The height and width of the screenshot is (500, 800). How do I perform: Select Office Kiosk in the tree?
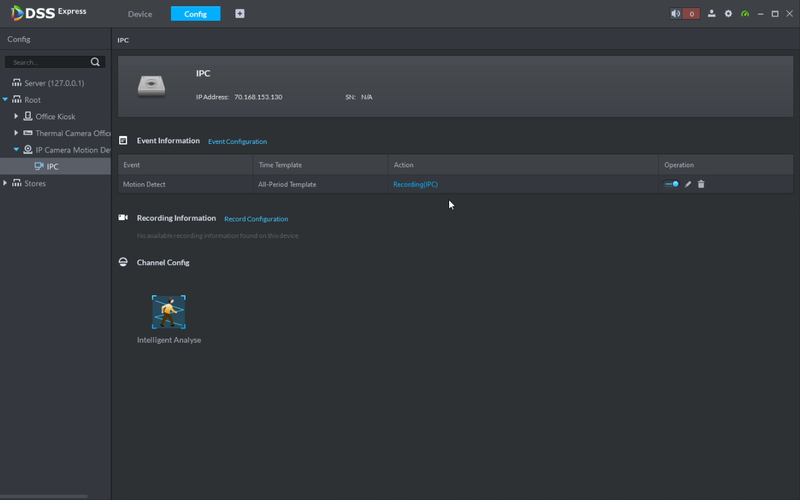55,116
